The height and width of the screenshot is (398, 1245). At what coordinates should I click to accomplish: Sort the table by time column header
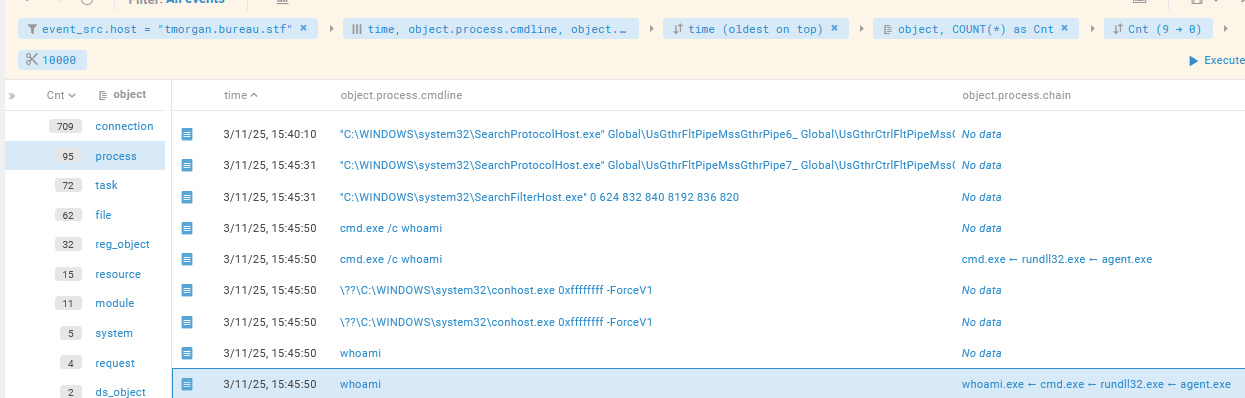pos(240,95)
